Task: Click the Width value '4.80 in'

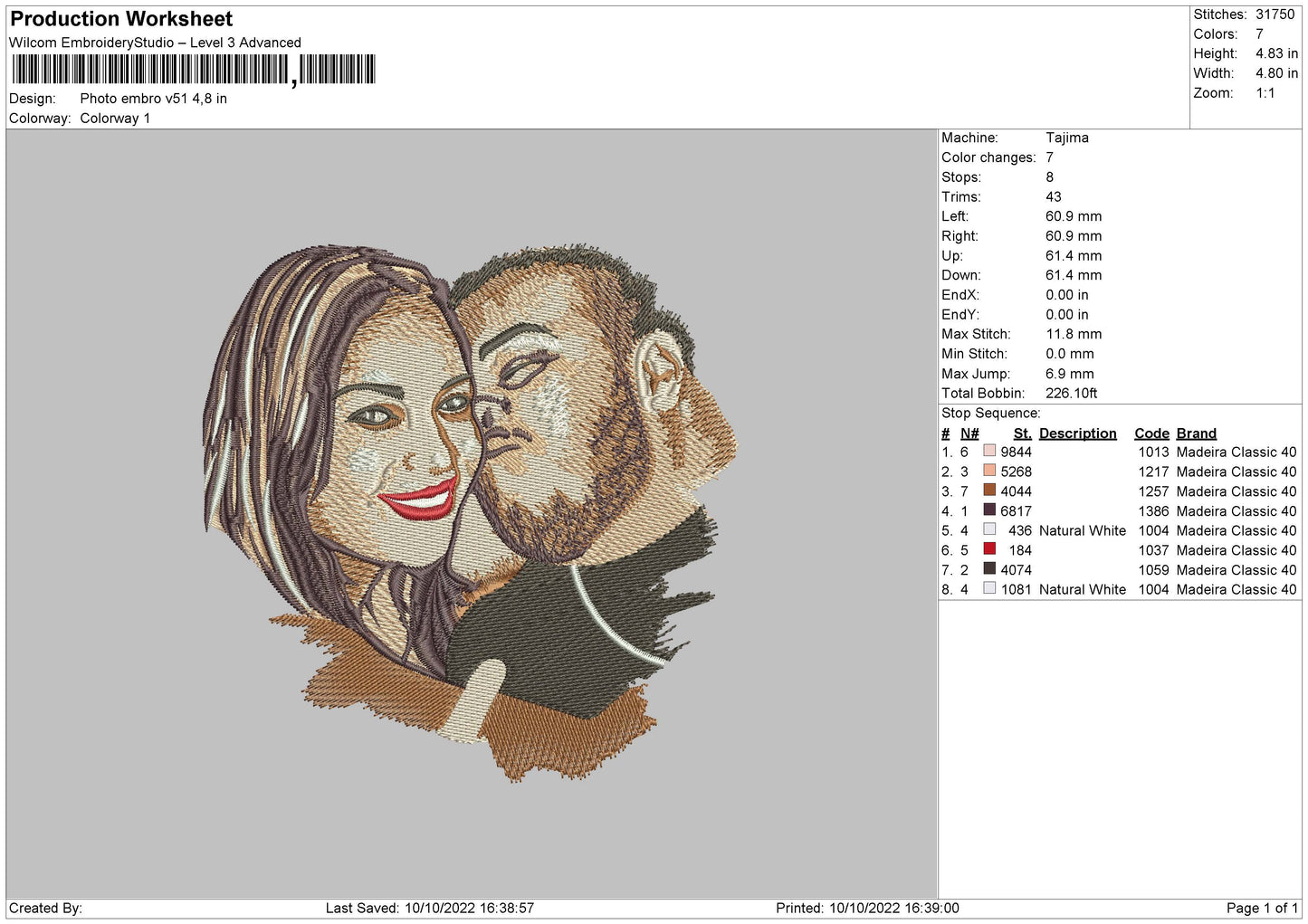Action: pos(1276,74)
